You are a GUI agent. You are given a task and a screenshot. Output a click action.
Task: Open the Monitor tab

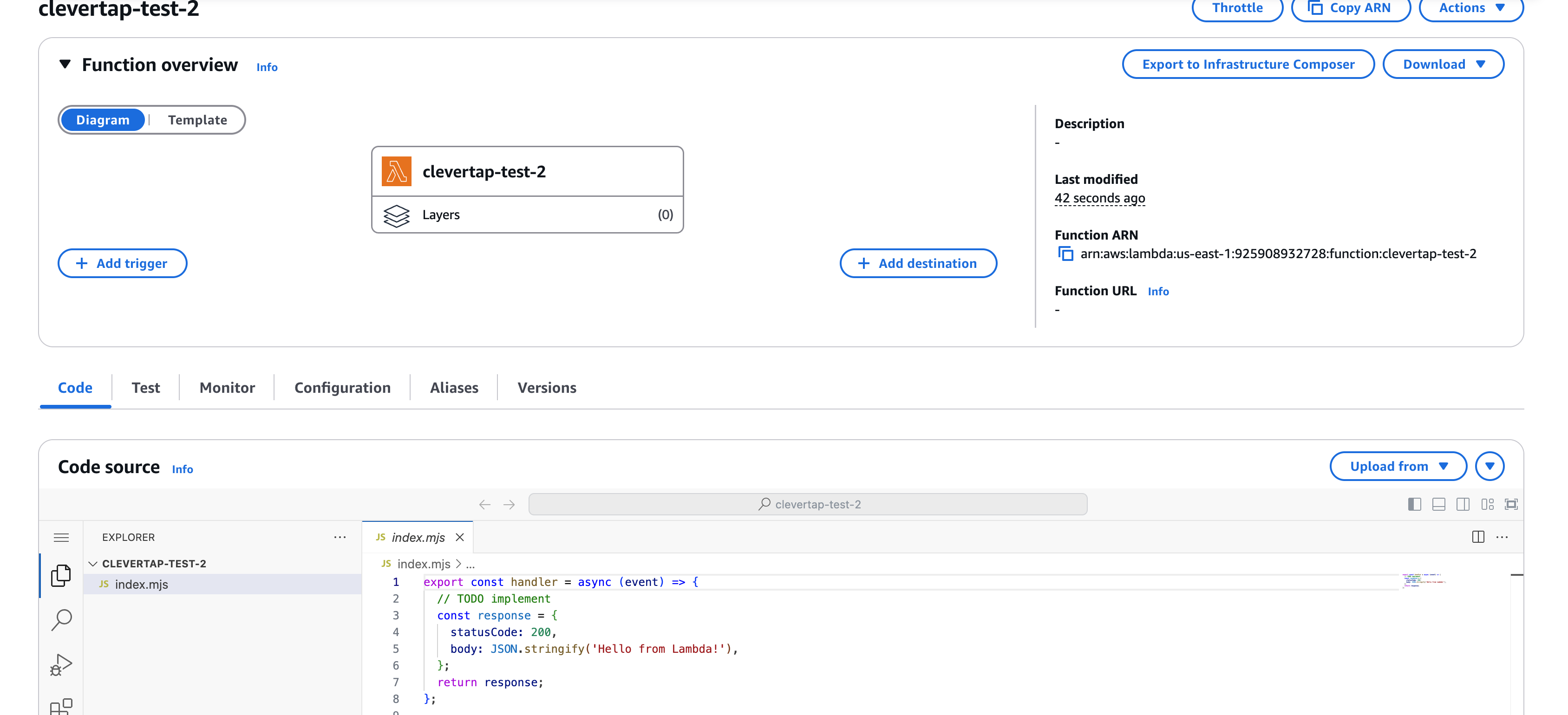[x=227, y=388]
